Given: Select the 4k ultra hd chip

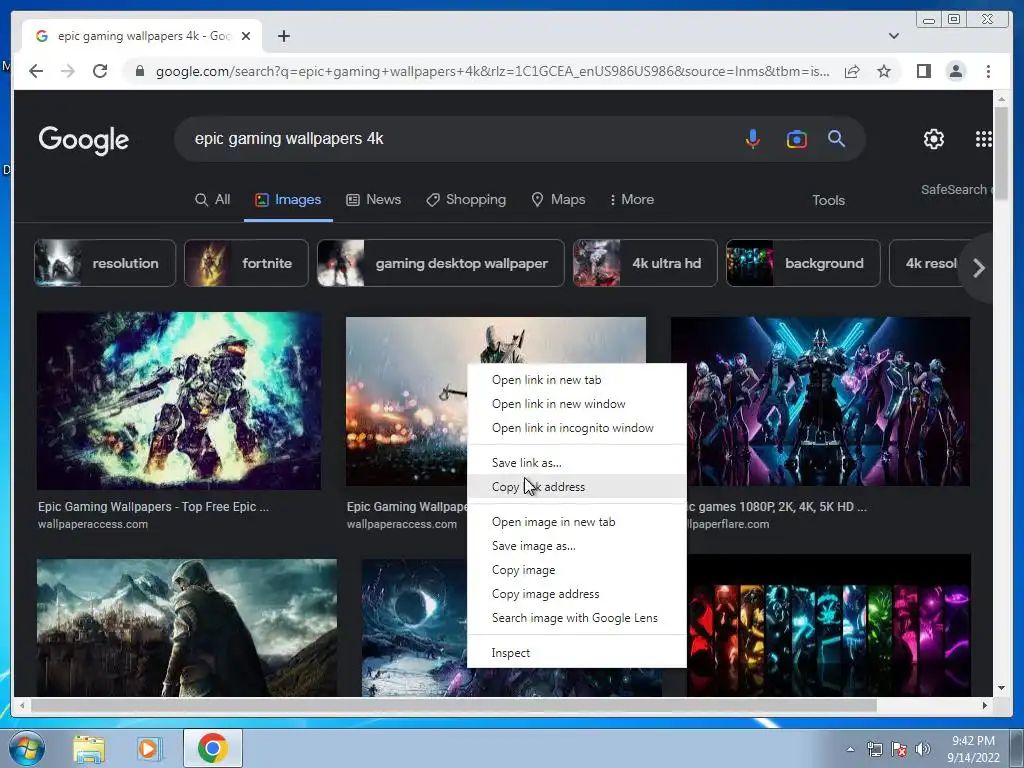Looking at the screenshot, I should tap(645, 263).
